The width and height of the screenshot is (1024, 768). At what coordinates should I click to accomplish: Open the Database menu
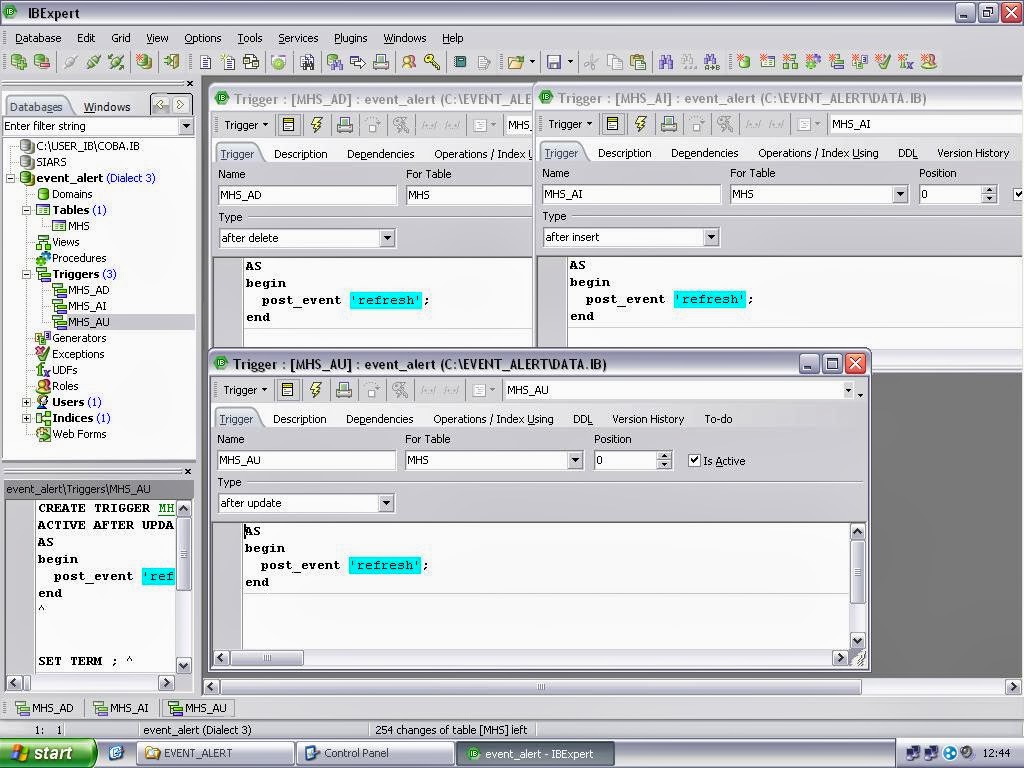(38, 38)
